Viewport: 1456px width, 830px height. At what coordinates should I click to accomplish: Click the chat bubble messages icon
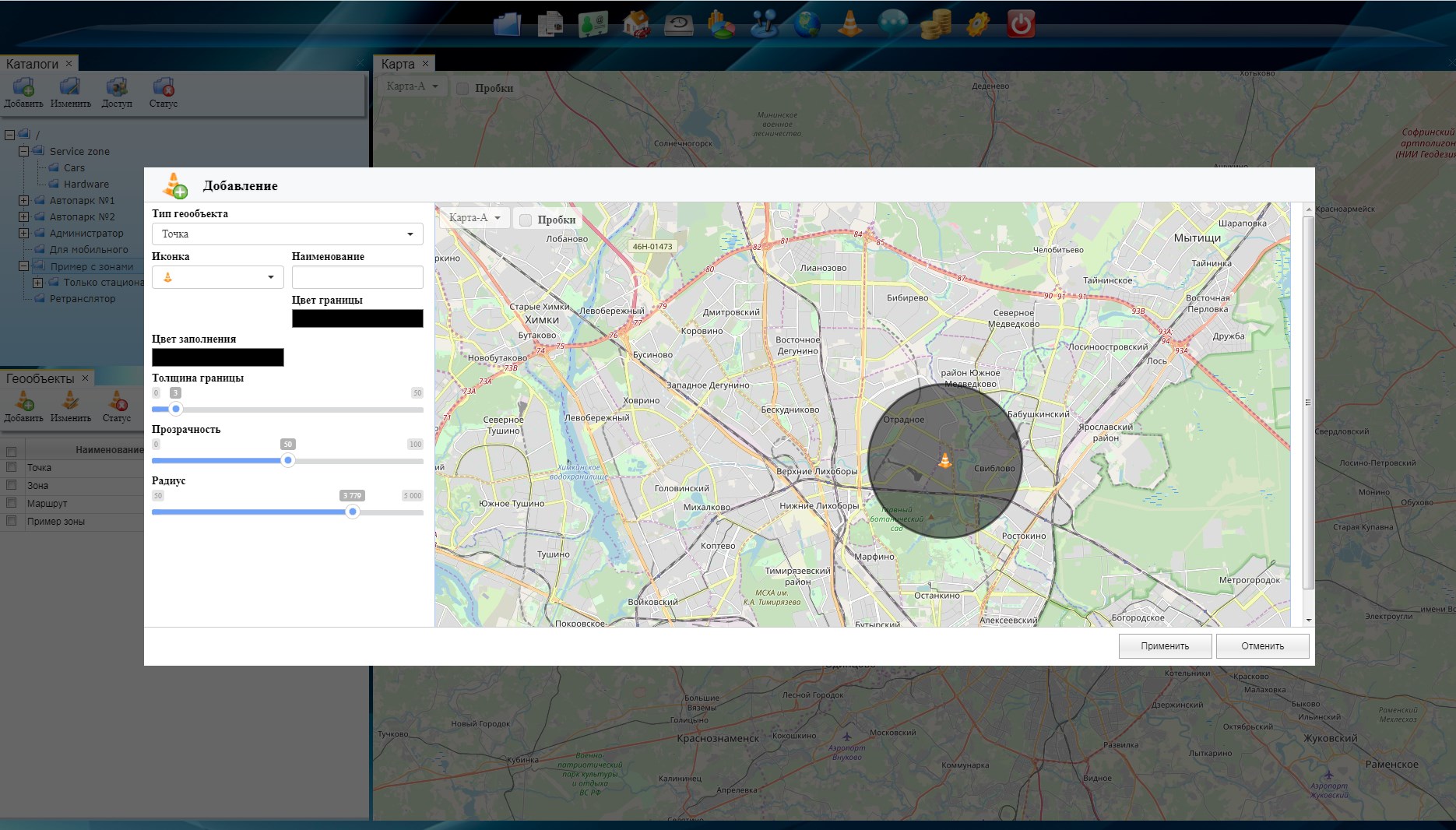892,24
